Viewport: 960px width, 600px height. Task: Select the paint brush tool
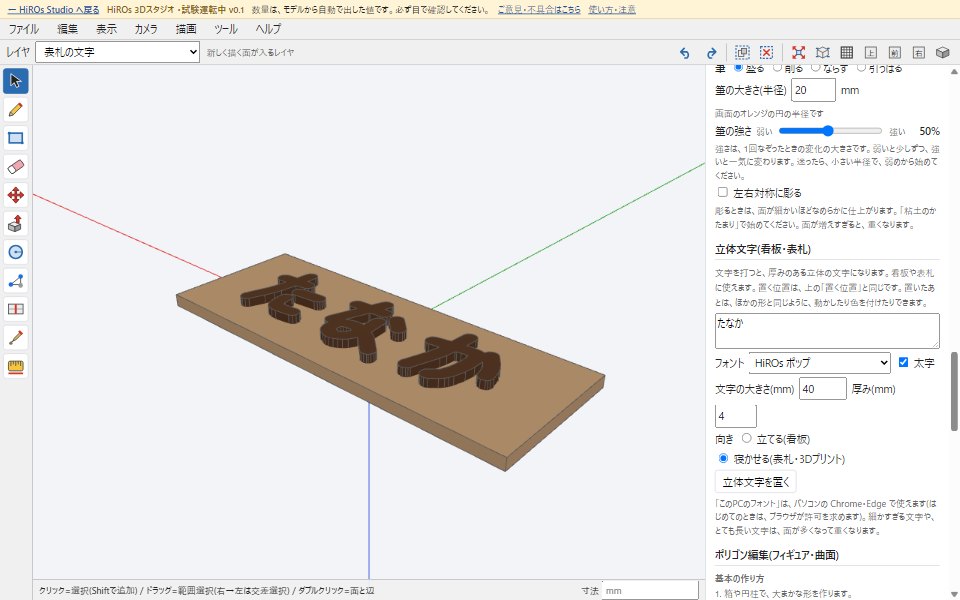(16, 338)
